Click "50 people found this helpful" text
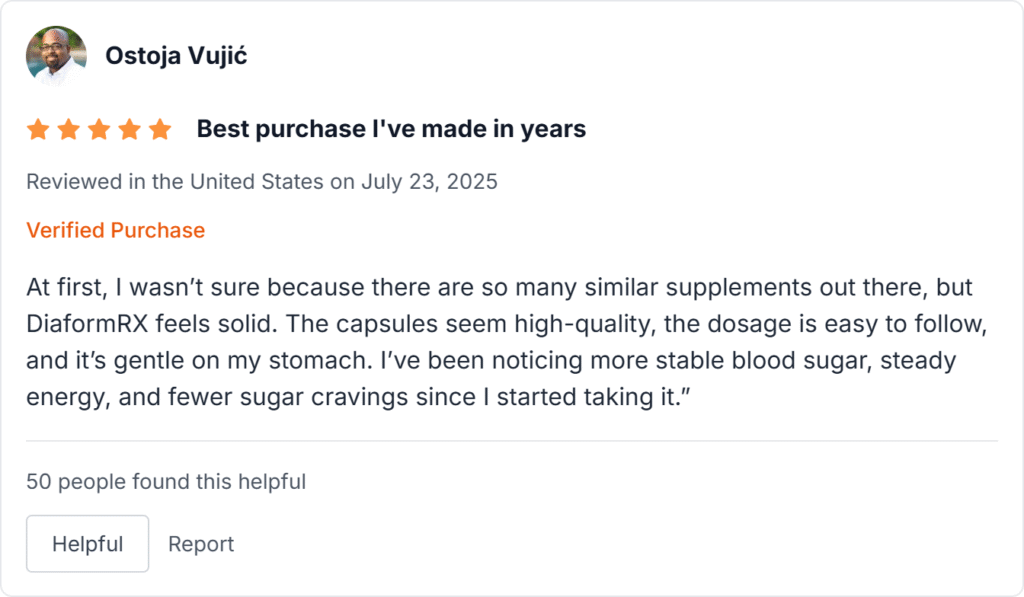The image size is (1024, 597). pyautogui.click(x=166, y=482)
